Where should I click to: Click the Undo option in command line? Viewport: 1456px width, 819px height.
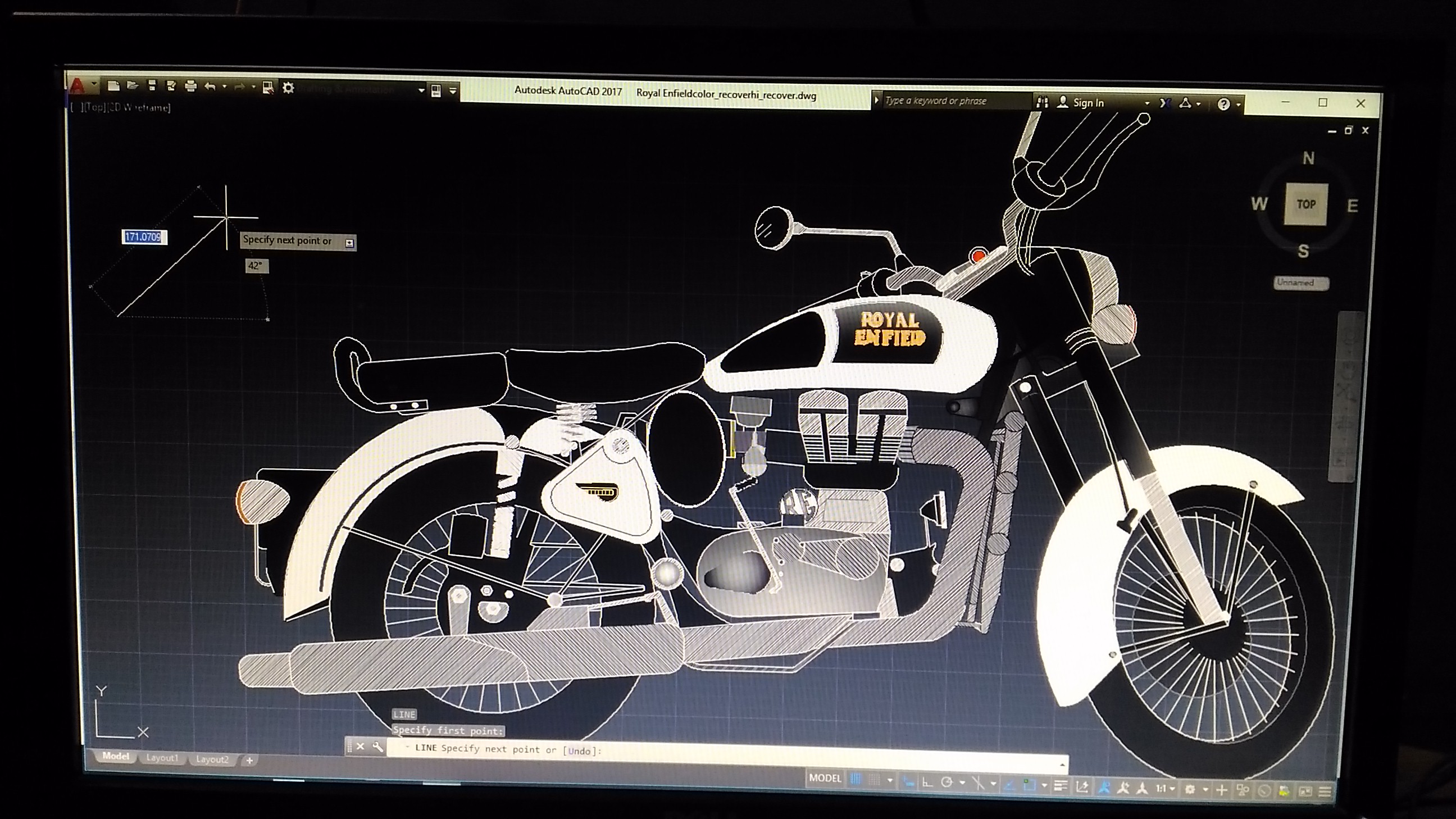(x=579, y=750)
